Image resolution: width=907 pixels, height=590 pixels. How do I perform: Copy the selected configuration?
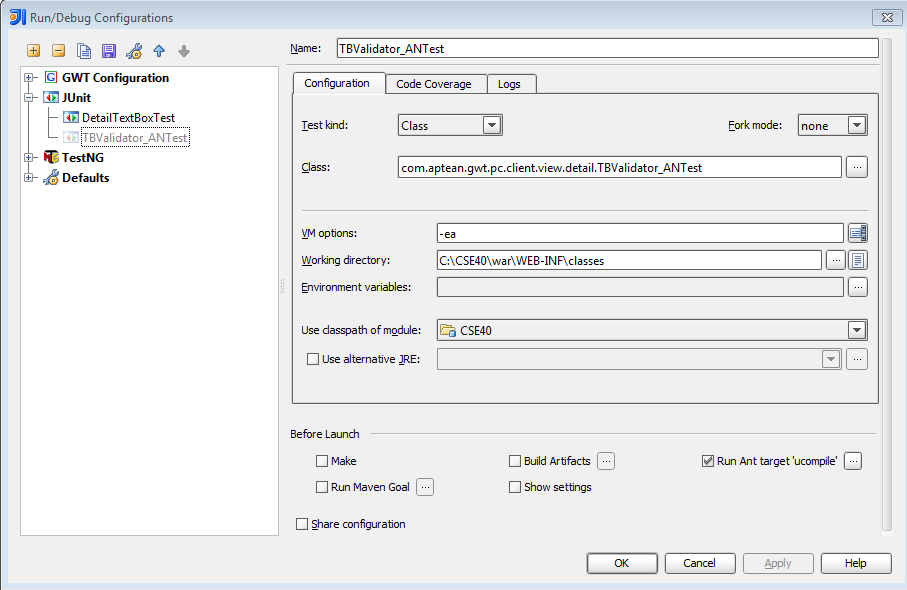tap(84, 51)
